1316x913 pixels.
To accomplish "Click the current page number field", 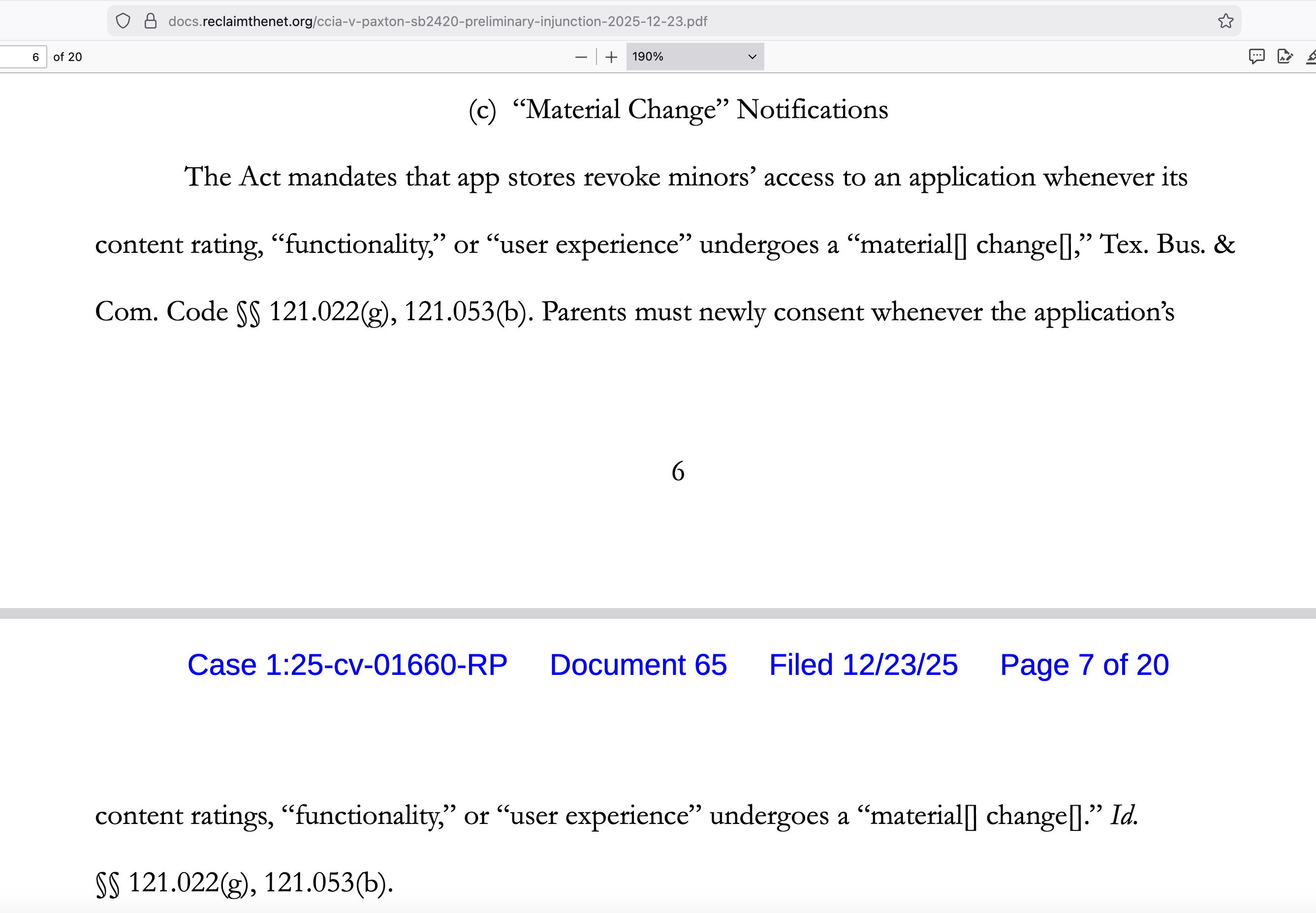I will click(x=23, y=57).
